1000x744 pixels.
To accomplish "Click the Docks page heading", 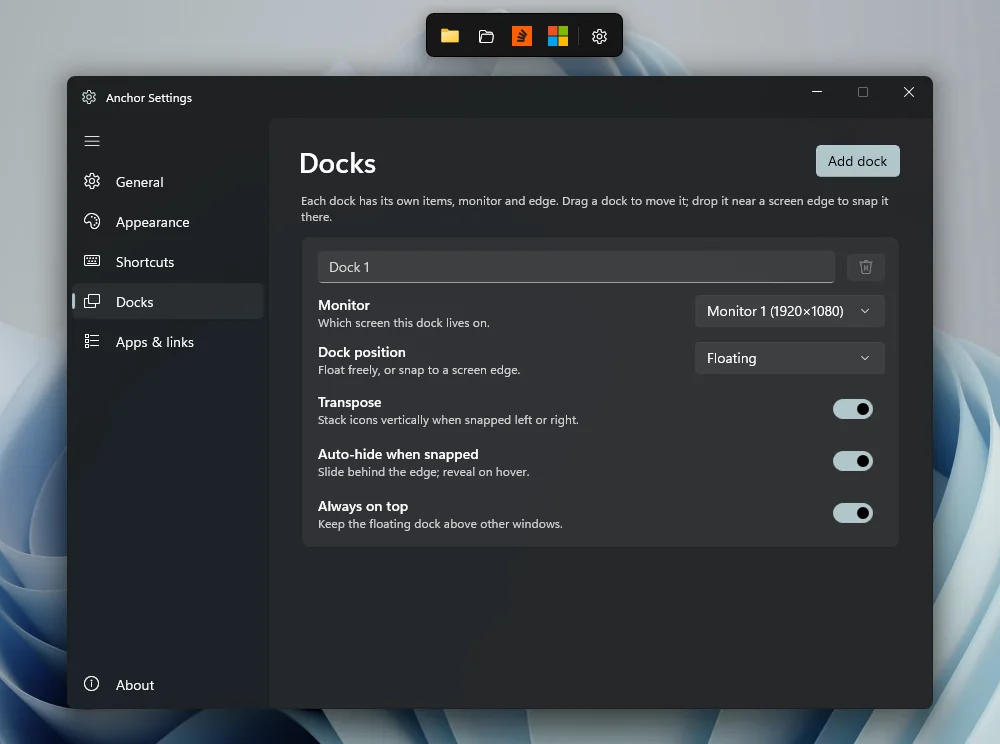I will [x=337, y=163].
